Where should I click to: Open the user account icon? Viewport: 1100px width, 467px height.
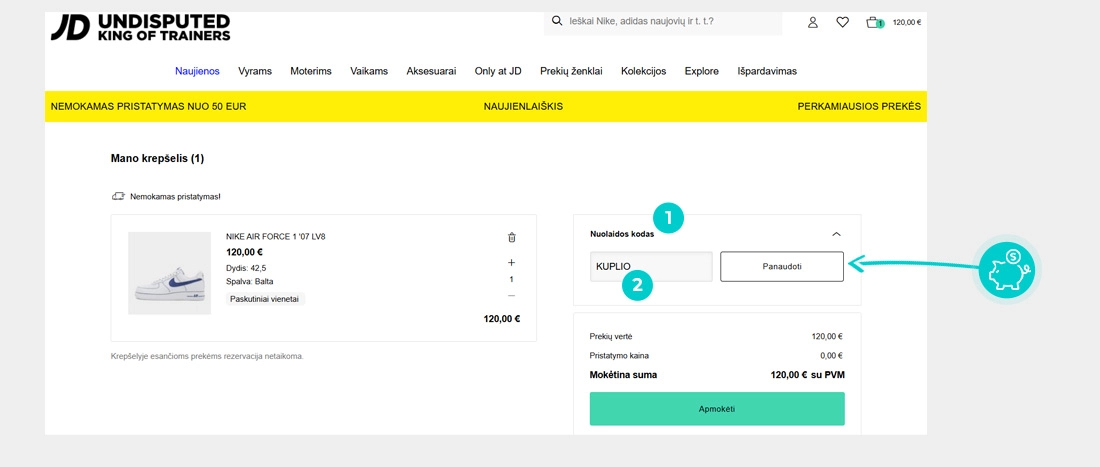point(813,22)
